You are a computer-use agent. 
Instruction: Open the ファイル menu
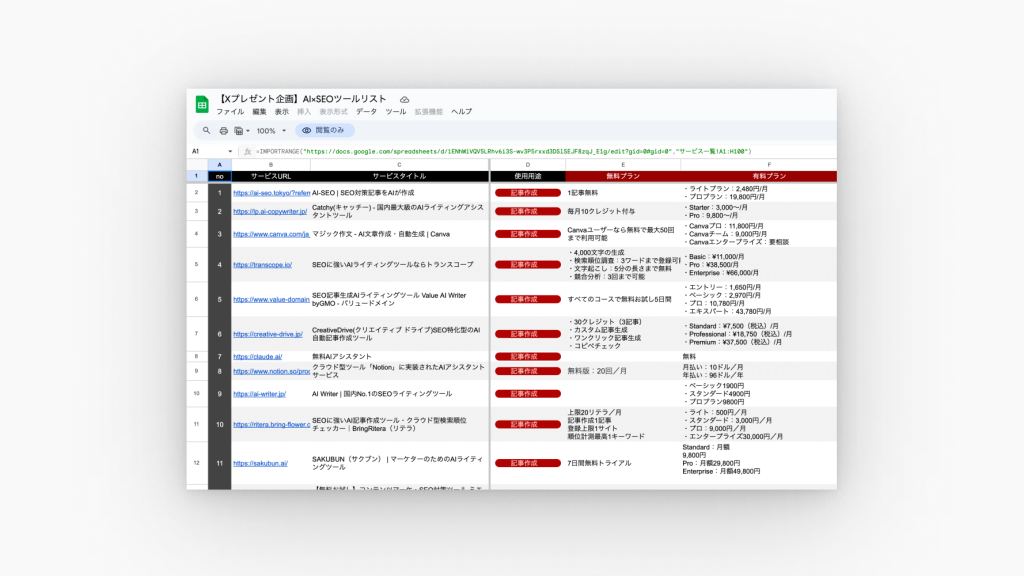(230, 112)
